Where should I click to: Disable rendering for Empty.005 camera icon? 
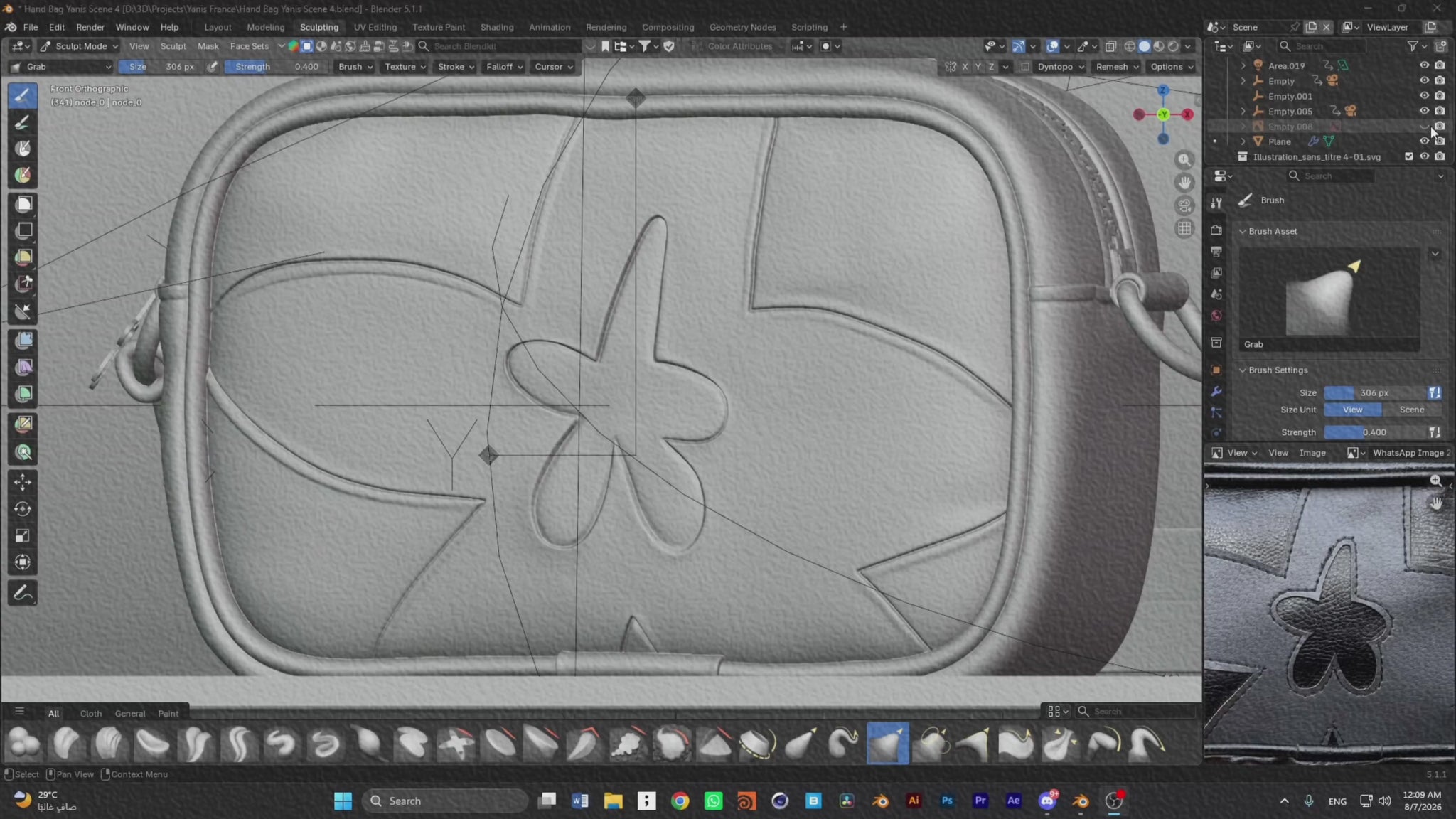pos(1440,111)
